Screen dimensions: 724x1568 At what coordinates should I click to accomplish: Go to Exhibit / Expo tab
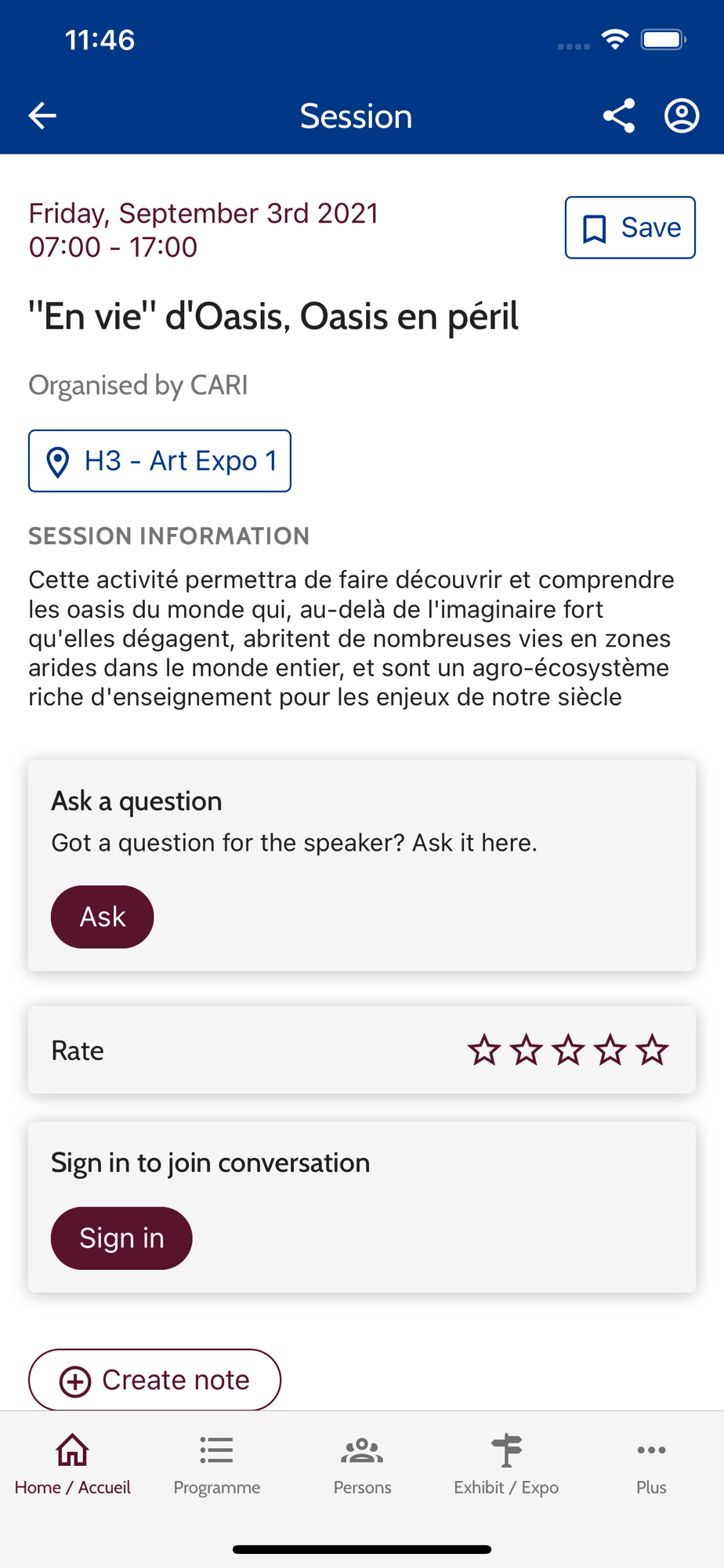506,1465
